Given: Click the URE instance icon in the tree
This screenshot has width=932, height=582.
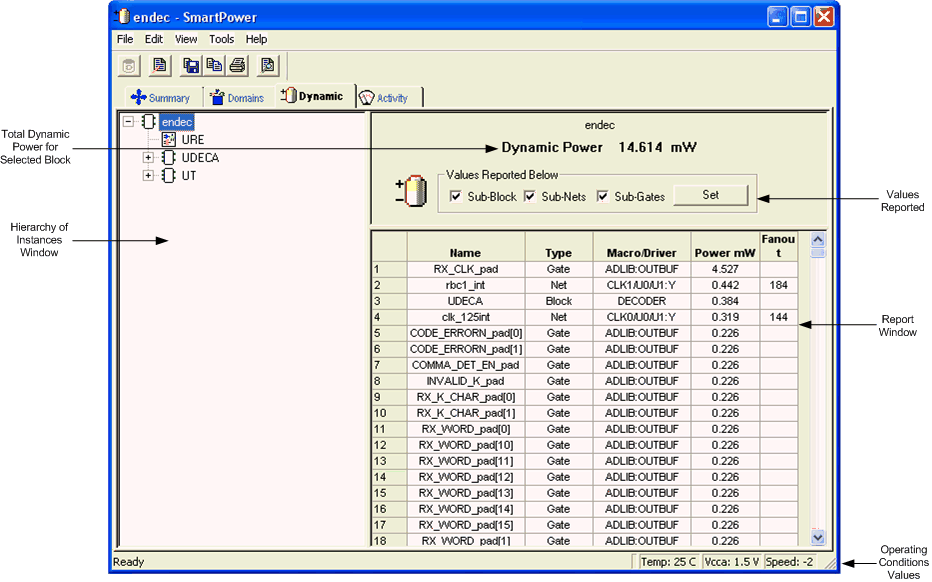Looking at the screenshot, I should (169, 140).
